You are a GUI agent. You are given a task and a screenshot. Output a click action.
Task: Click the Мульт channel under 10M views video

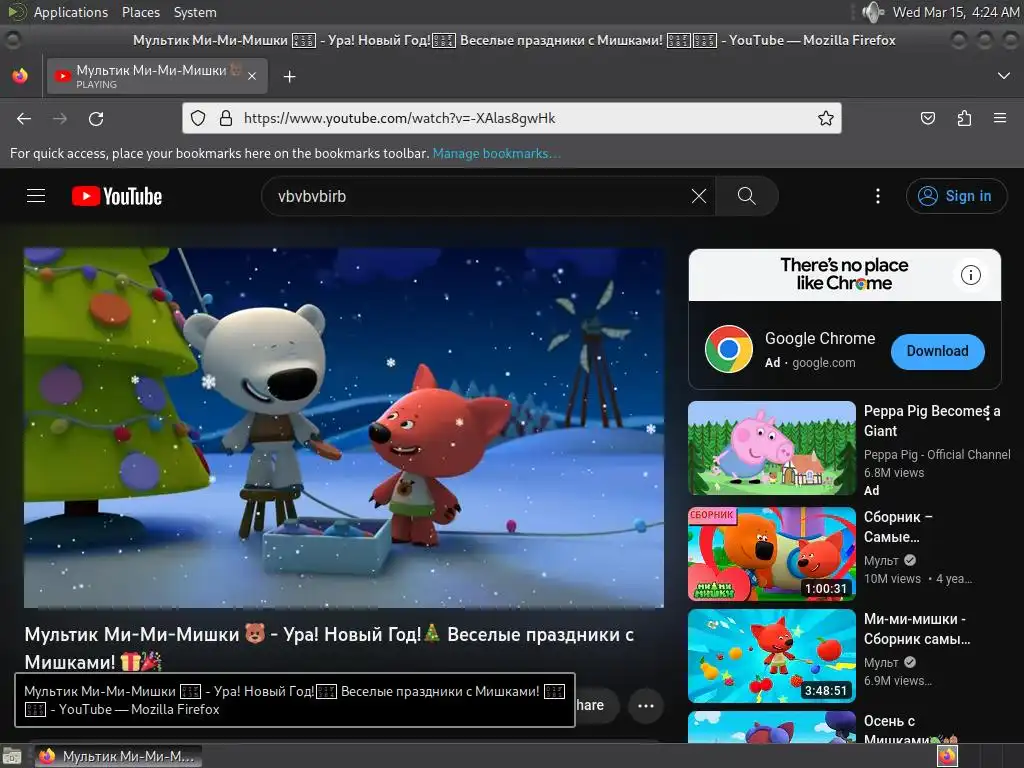click(881, 560)
